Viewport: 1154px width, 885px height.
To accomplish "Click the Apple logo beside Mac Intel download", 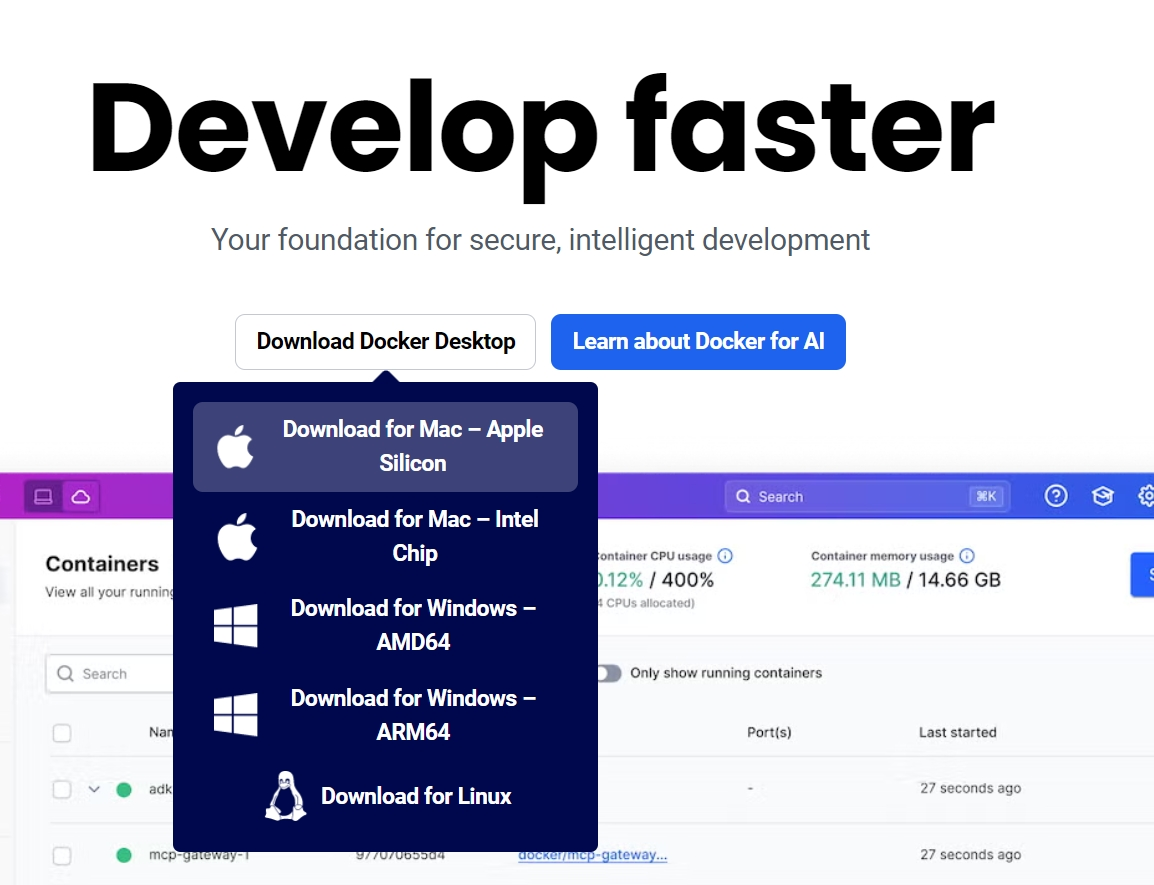I will [x=237, y=537].
